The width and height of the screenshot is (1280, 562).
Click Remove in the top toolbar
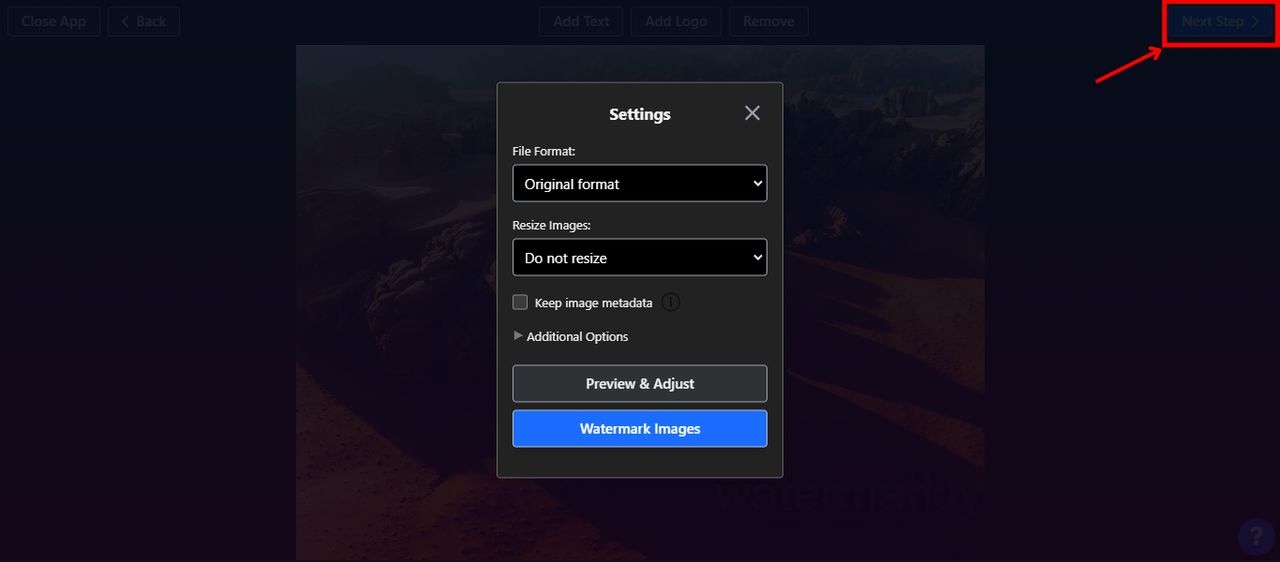point(769,21)
